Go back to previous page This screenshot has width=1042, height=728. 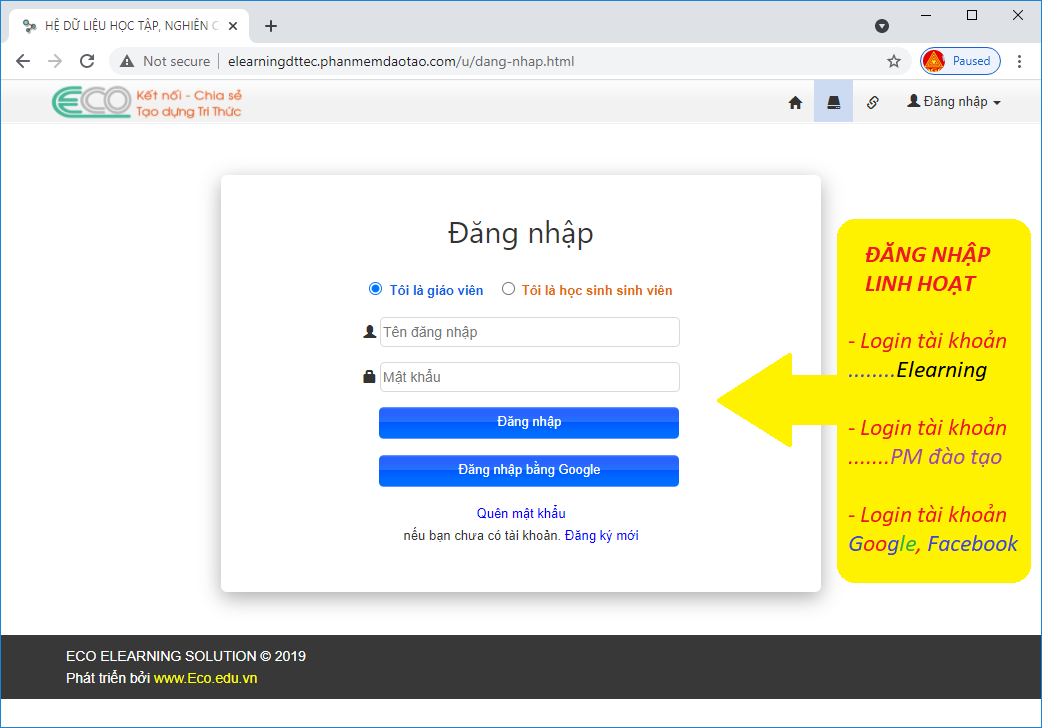(x=23, y=61)
